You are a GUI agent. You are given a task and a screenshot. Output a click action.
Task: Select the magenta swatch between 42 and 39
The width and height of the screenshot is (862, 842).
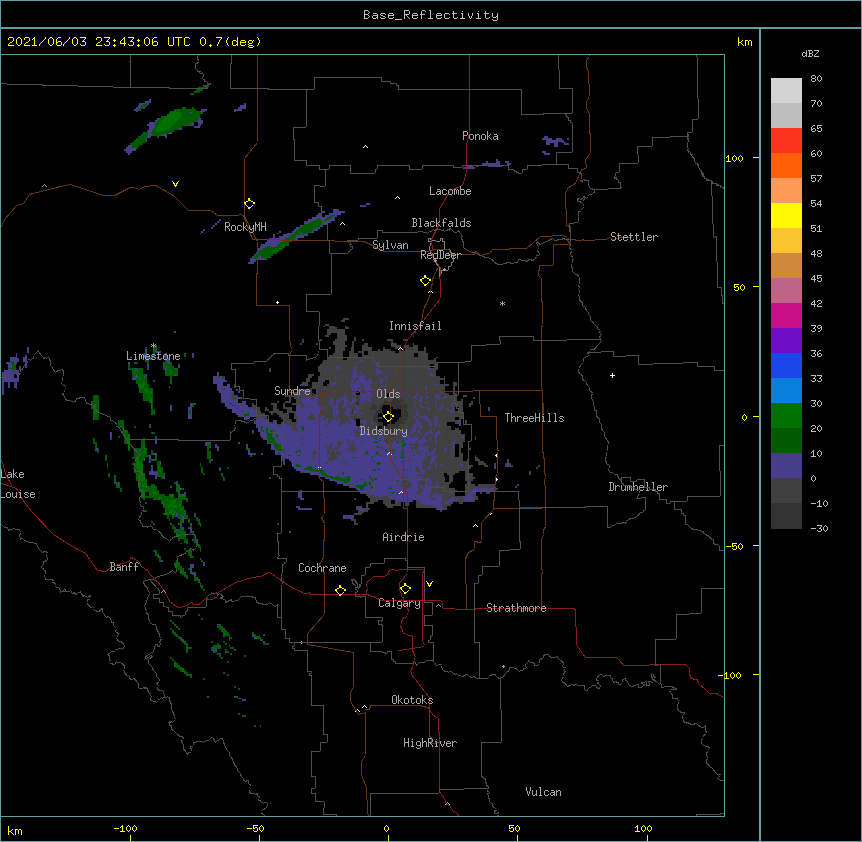786,315
